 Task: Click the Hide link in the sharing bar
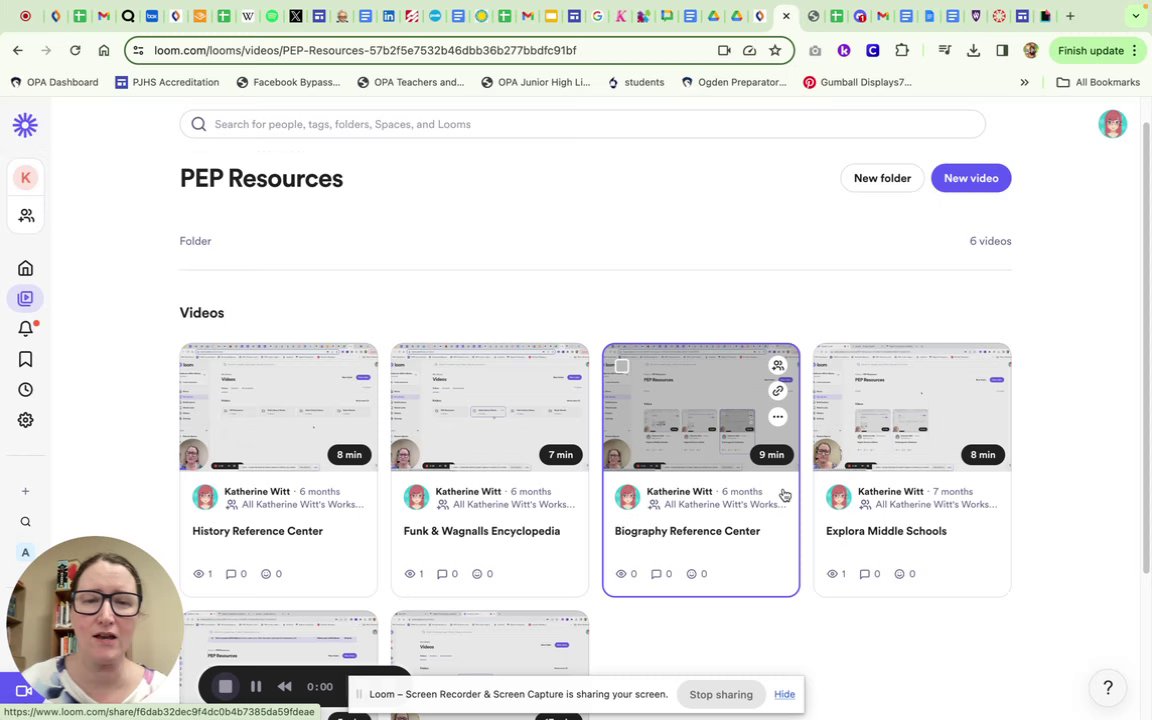784,694
